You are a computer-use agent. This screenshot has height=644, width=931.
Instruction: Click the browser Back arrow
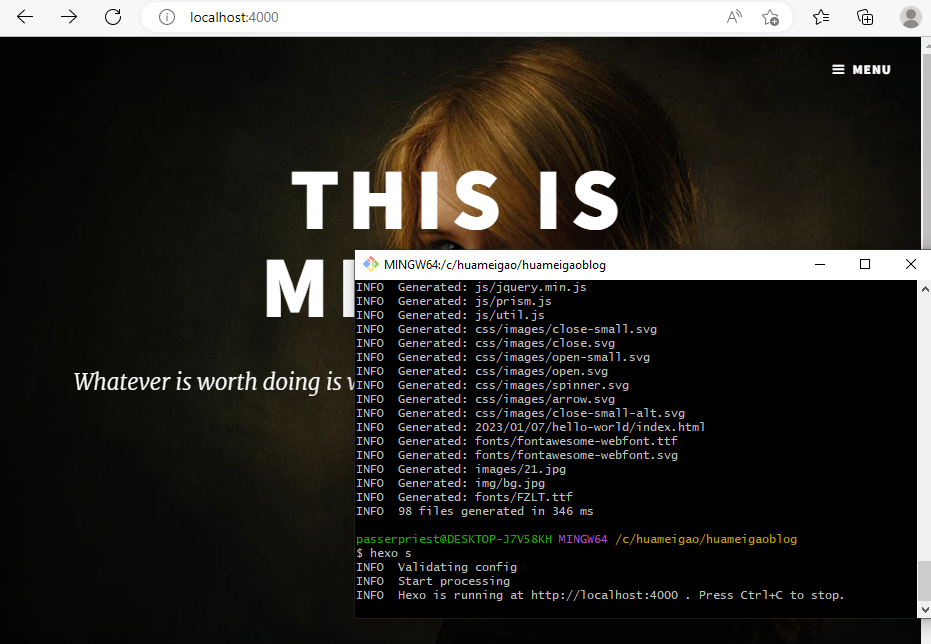point(25,17)
